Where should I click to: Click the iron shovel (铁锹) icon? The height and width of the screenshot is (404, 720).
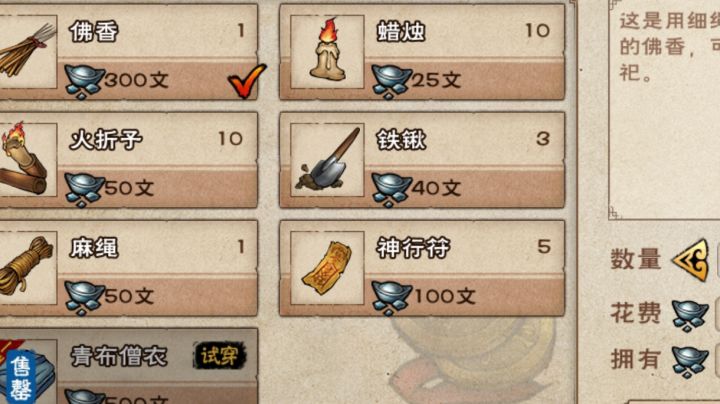point(327,160)
